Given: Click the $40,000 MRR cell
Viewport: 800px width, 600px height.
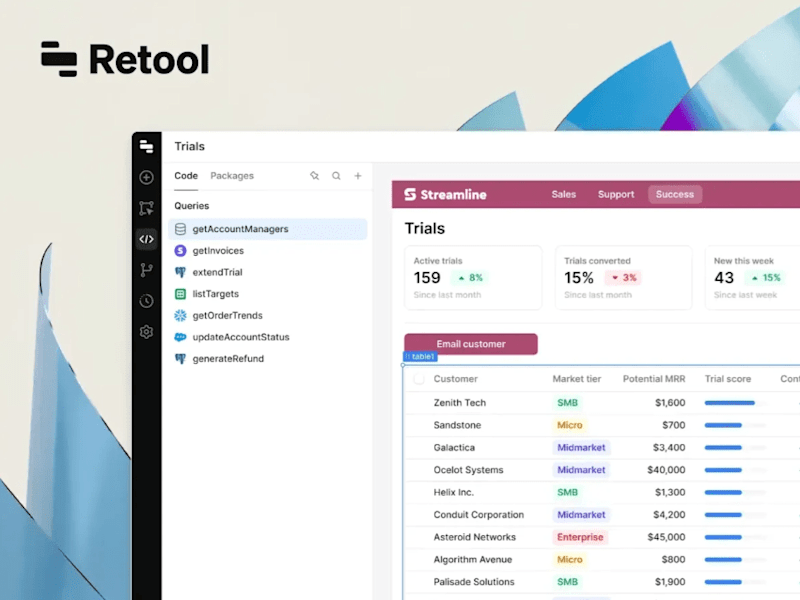Looking at the screenshot, I should 666,470.
